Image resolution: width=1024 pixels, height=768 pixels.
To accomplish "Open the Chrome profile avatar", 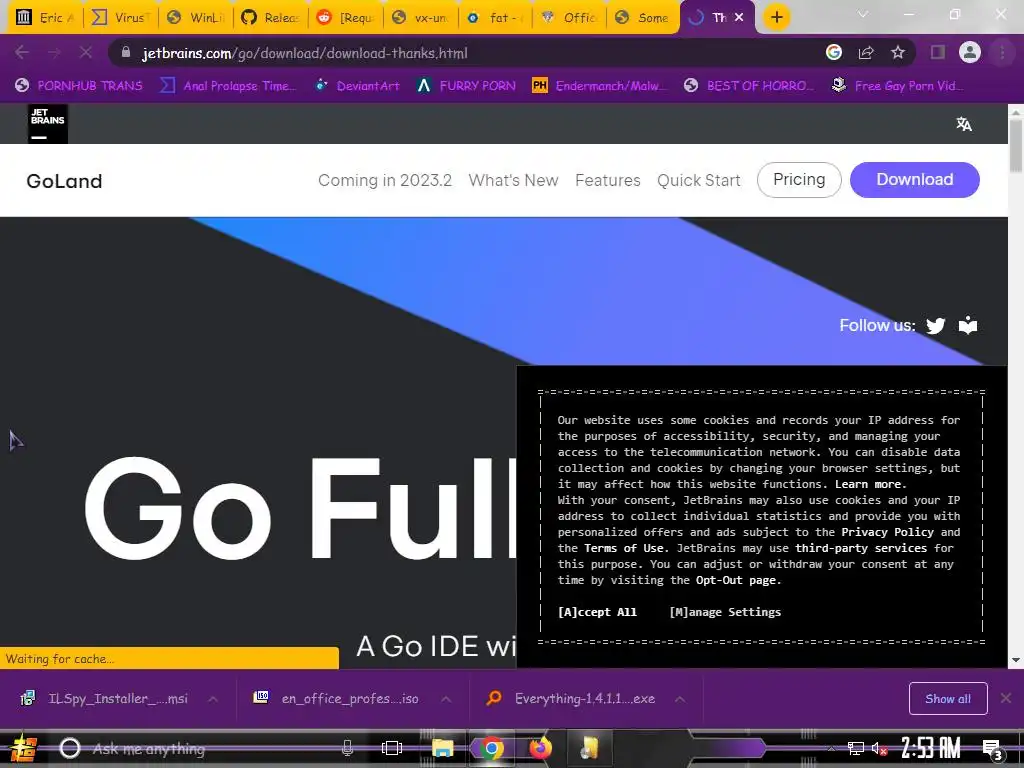I will (x=970, y=53).
